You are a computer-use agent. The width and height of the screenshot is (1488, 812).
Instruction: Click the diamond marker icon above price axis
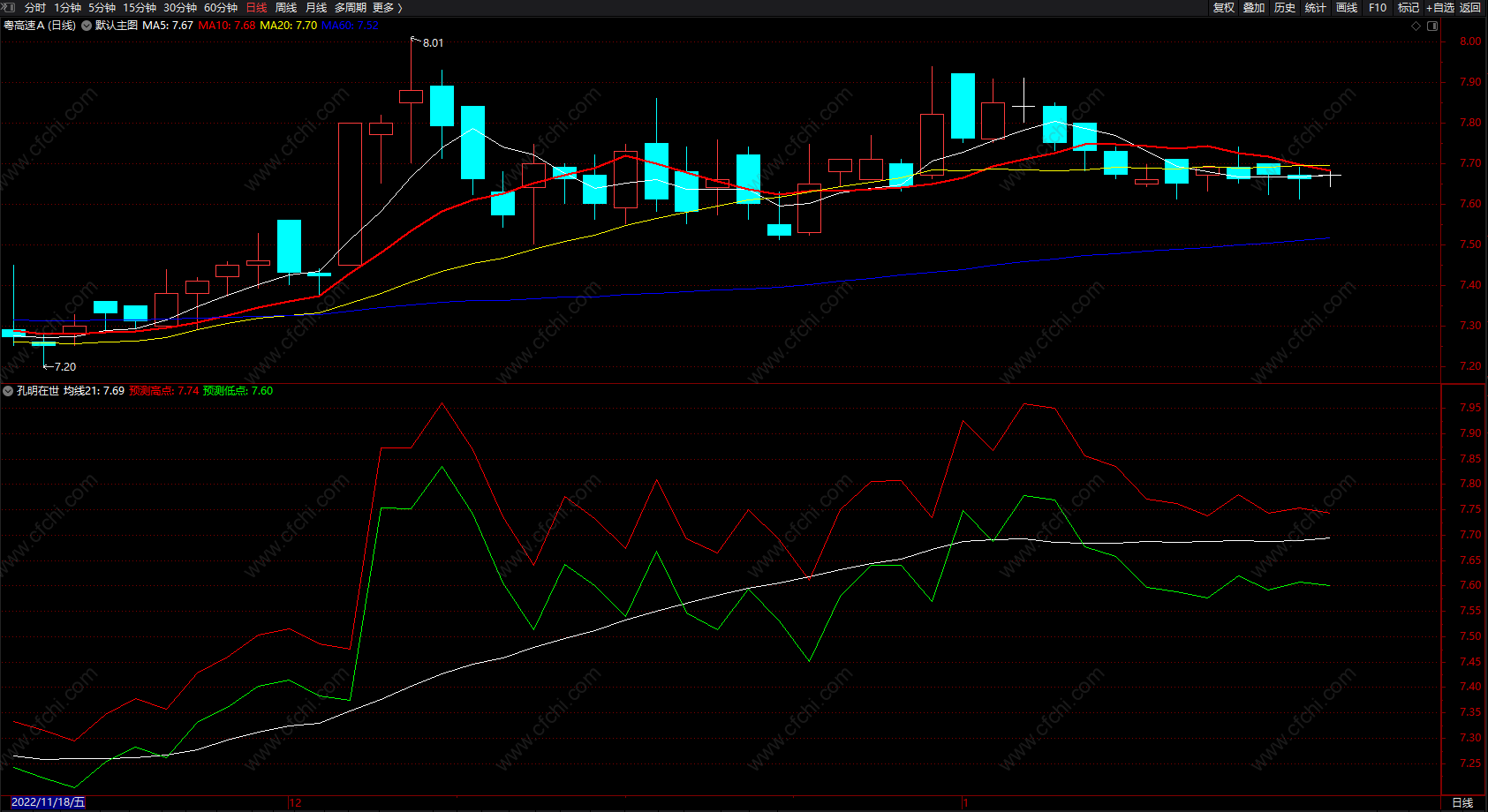tap(1416, 26)
